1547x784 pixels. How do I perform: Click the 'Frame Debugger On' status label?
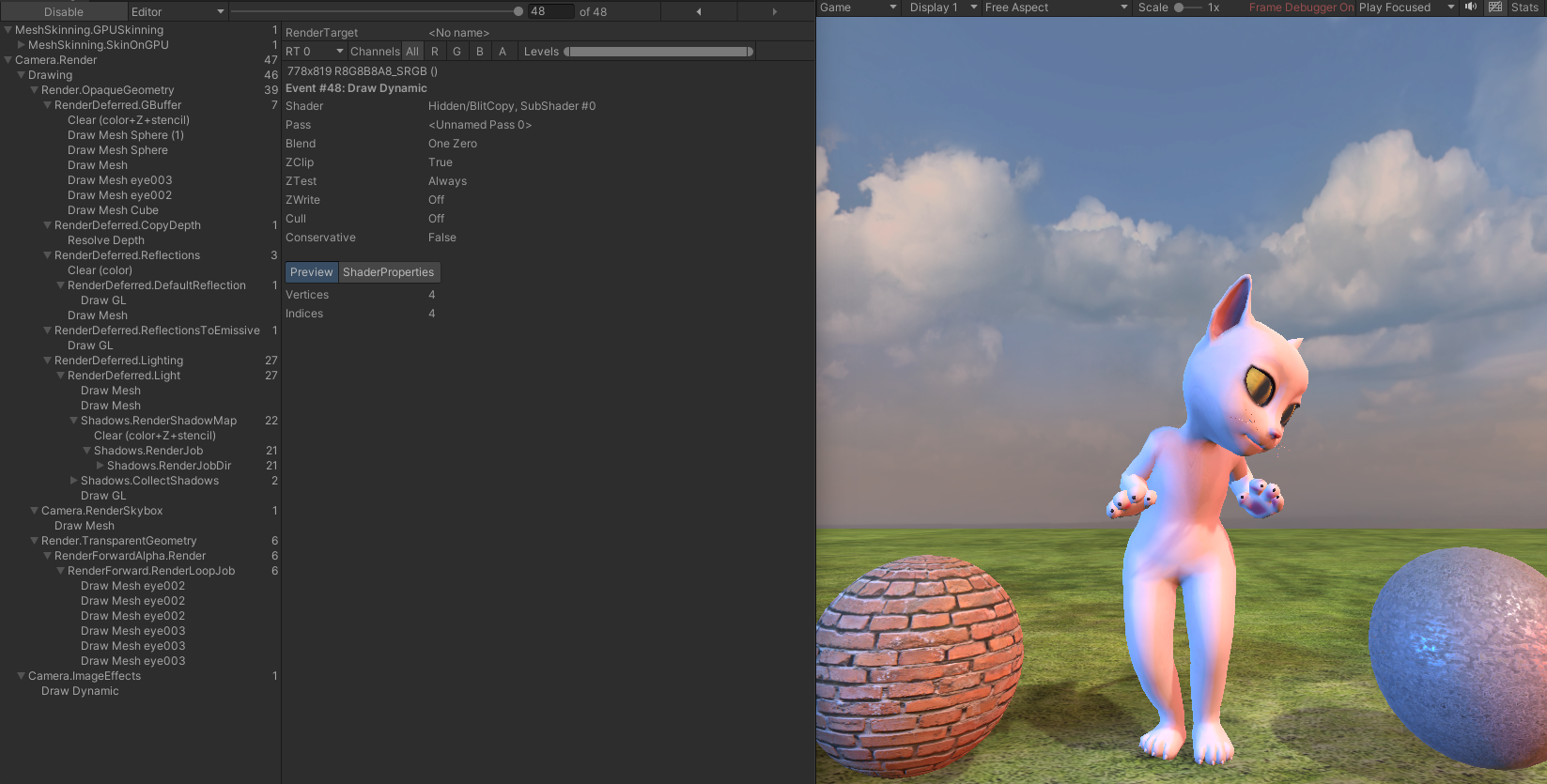coord(1302,8)
